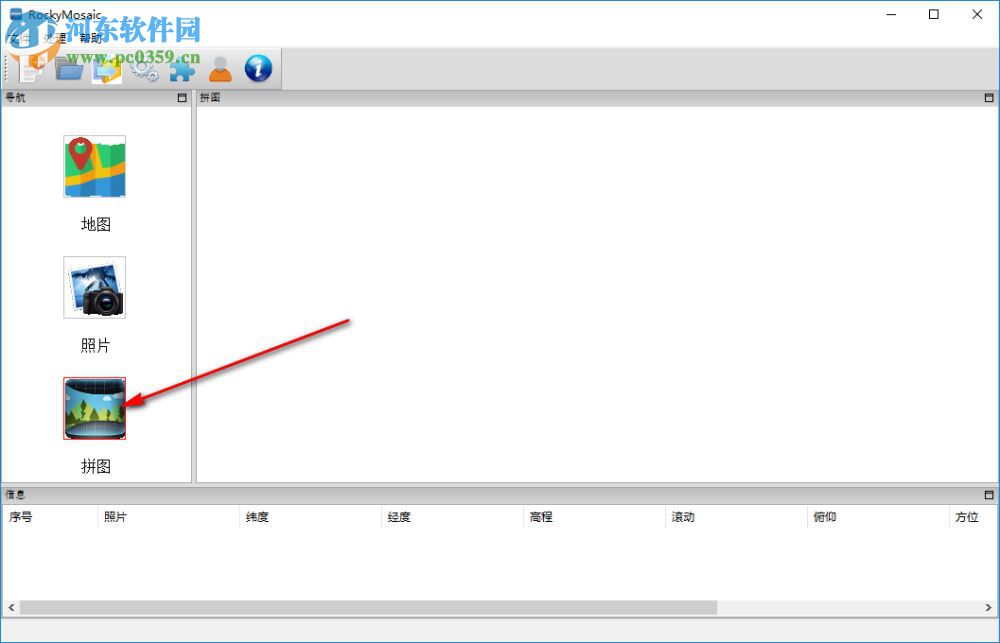This screenshot has height=643, width=1000.
Task: Minimize the RockyMosaic window
Action: 892,14
